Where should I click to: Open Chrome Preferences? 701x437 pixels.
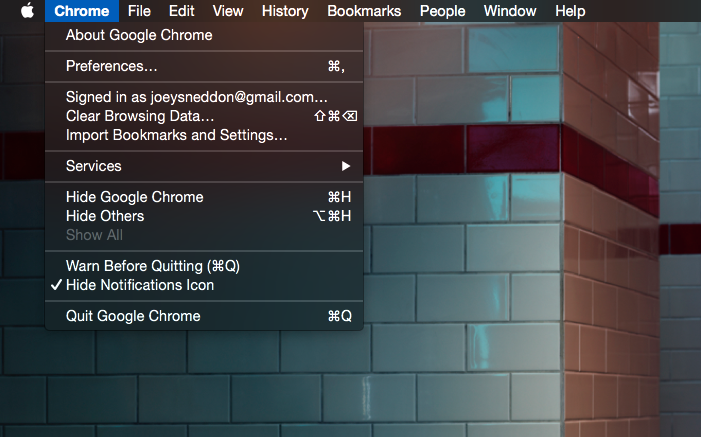tap(111, 66)
